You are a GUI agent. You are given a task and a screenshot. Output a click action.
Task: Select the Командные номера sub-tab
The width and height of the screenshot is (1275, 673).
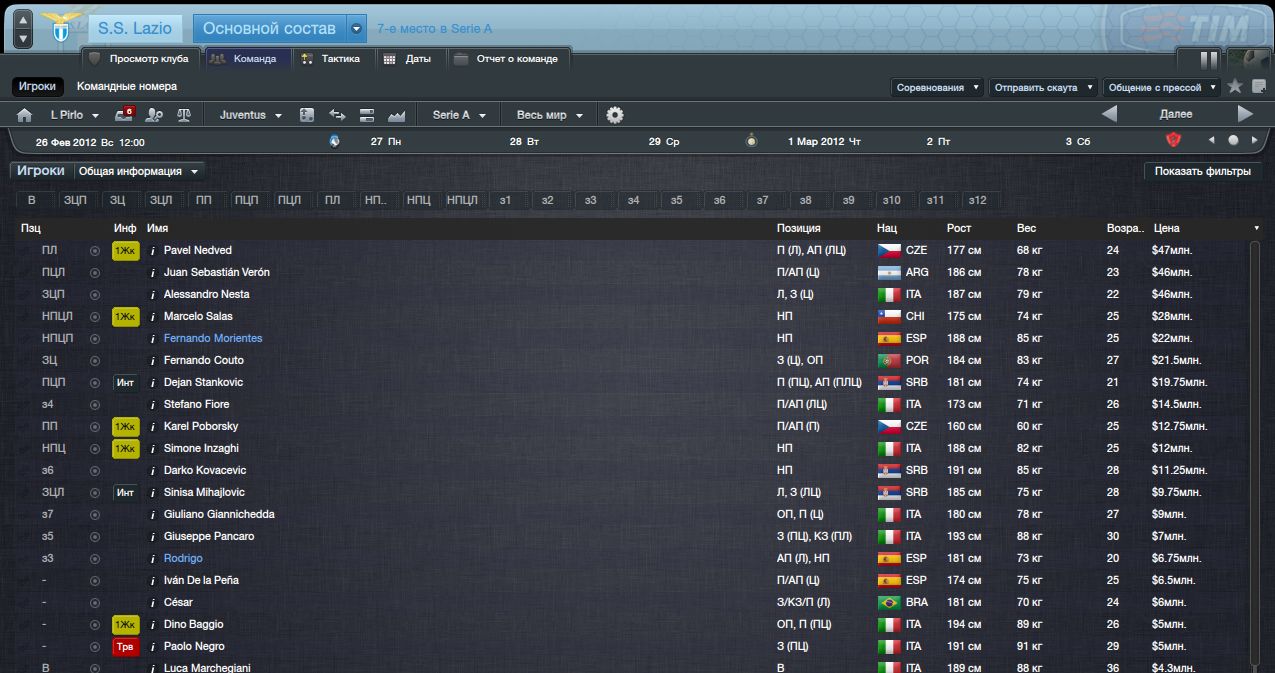point(126,87)
